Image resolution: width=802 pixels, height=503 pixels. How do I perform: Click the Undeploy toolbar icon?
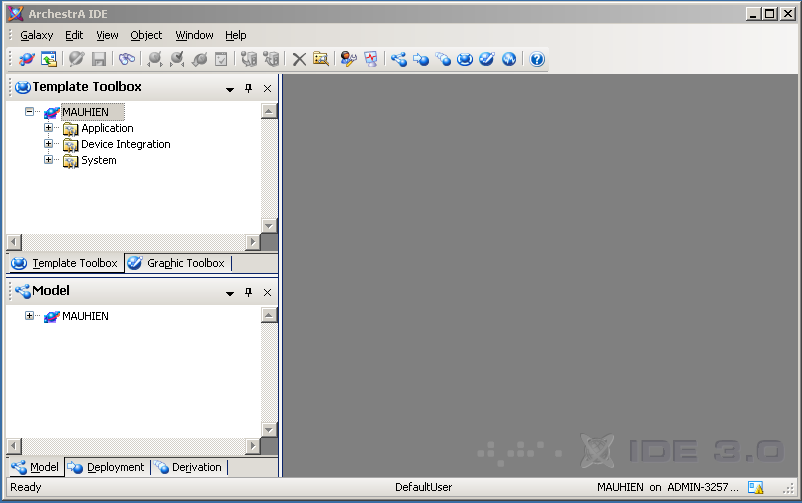point(271,59)
